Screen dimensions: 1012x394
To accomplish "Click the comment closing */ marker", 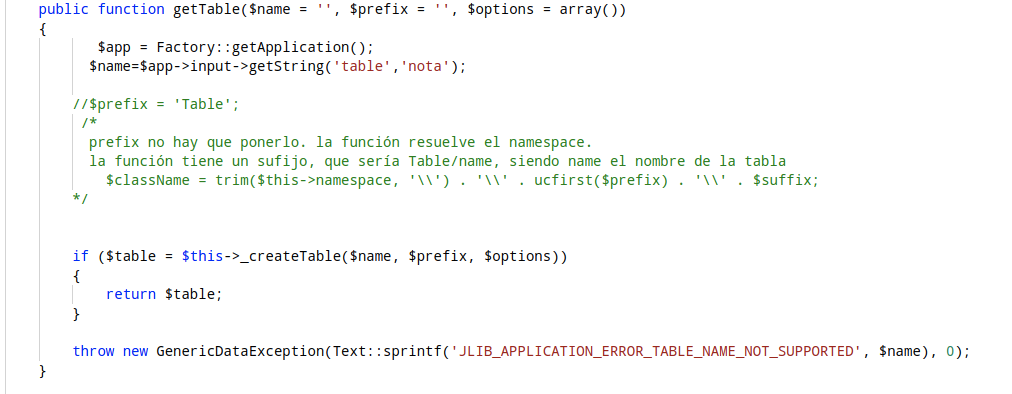I will 81,199.
